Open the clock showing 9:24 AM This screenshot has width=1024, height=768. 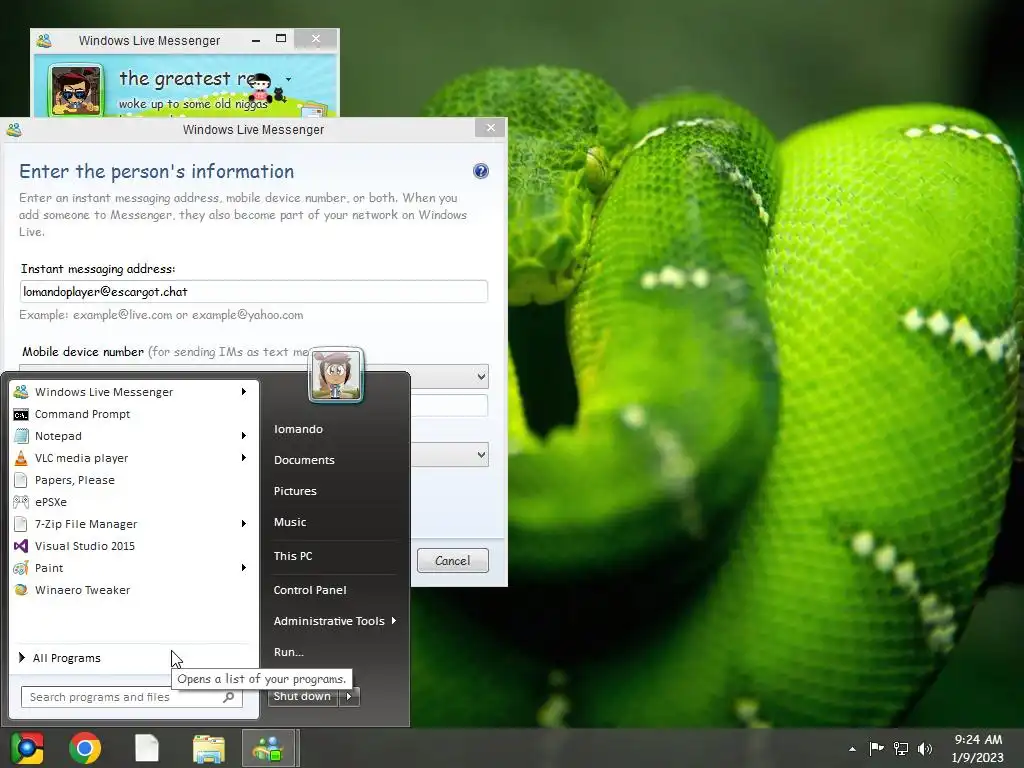pyautogui.click(x=978, y=748)
